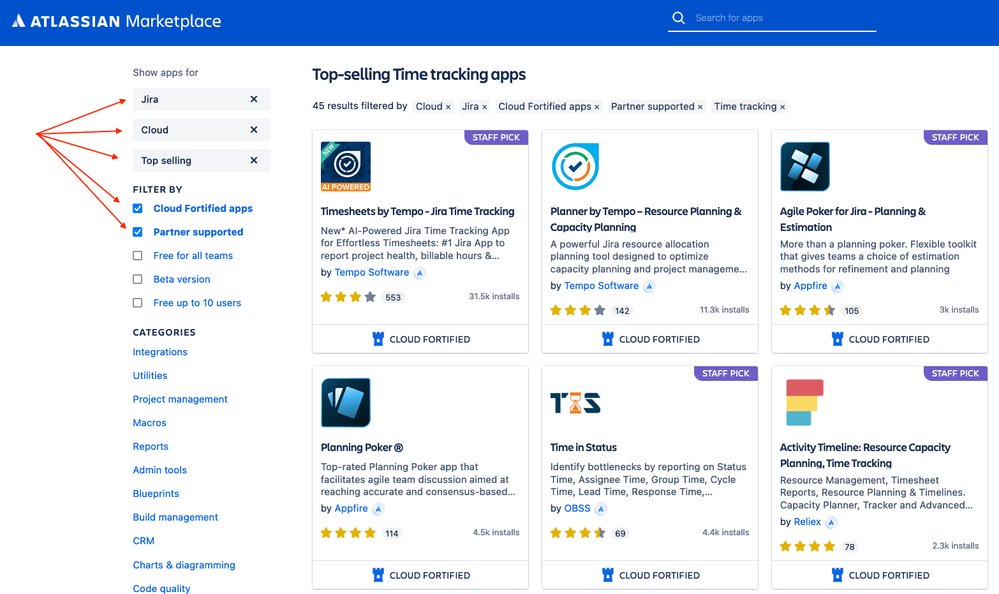Click partner badge next to OBSS
Screen dimensions: 999x594
601,509
